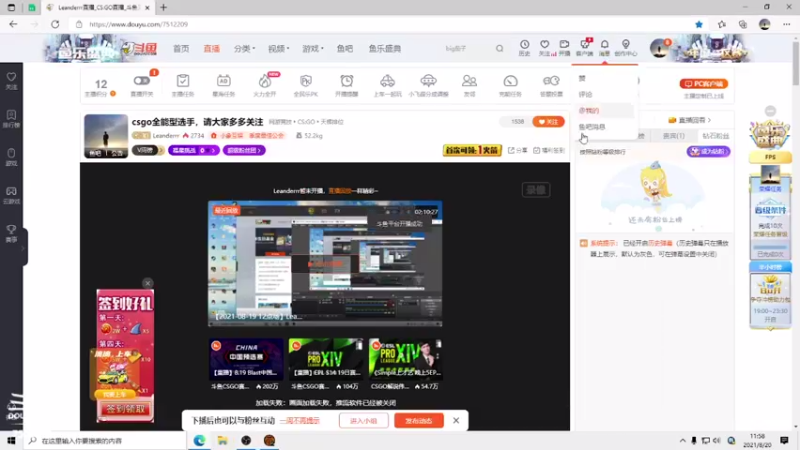Click the search magnifier icon in the Douyu header
800x450 pixels.
pos(499,48)
